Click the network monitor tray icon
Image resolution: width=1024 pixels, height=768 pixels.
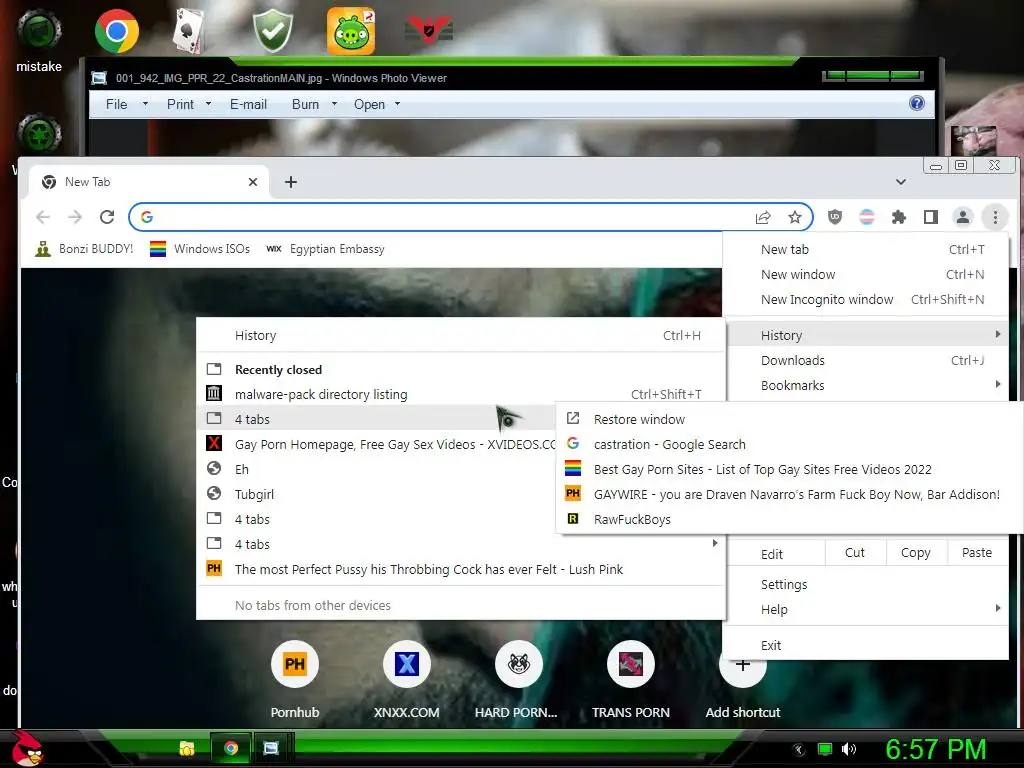click(825, 749)
